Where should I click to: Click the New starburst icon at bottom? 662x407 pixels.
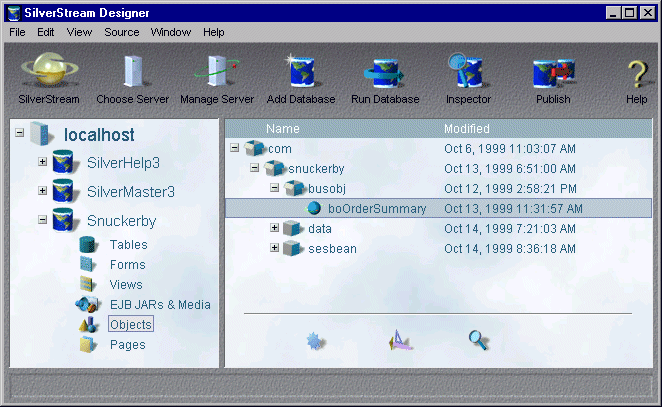tap(315, 341)
